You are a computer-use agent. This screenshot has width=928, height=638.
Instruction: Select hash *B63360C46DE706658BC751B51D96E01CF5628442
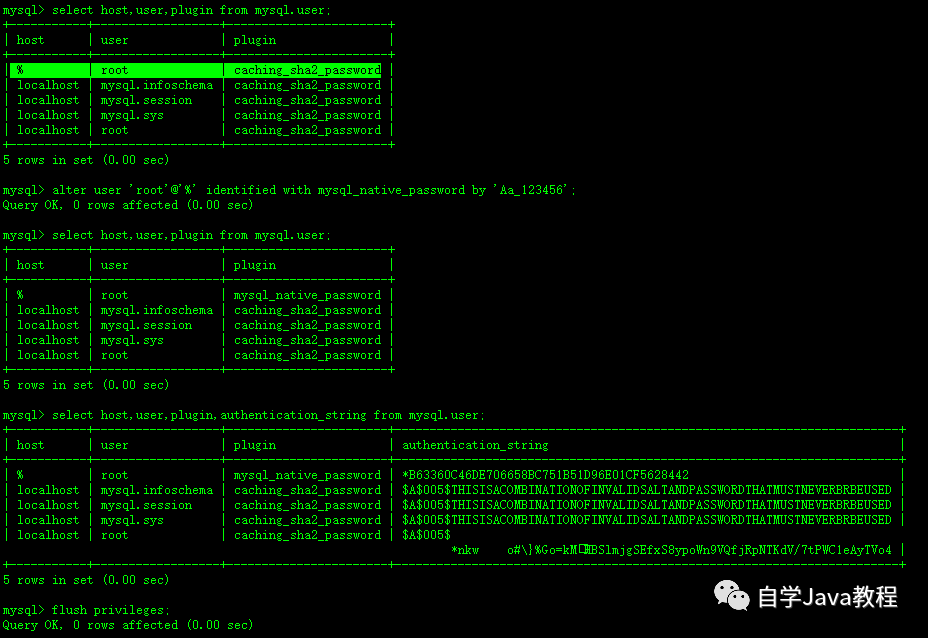point(545,475)
